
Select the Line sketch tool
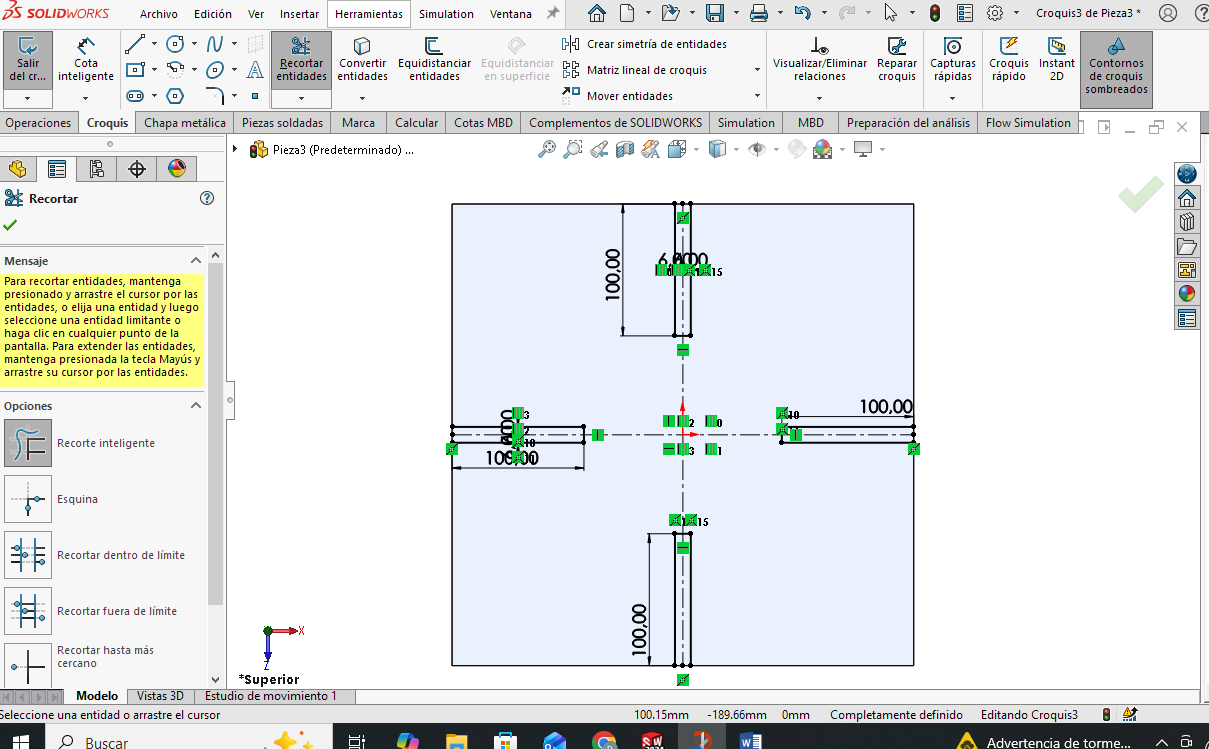[135, 45]
